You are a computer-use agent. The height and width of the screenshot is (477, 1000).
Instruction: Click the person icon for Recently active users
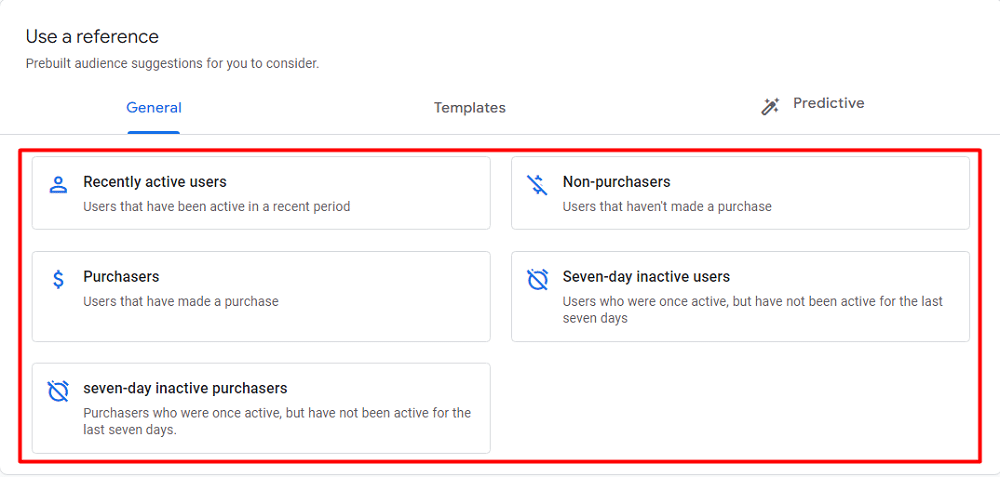58,185
